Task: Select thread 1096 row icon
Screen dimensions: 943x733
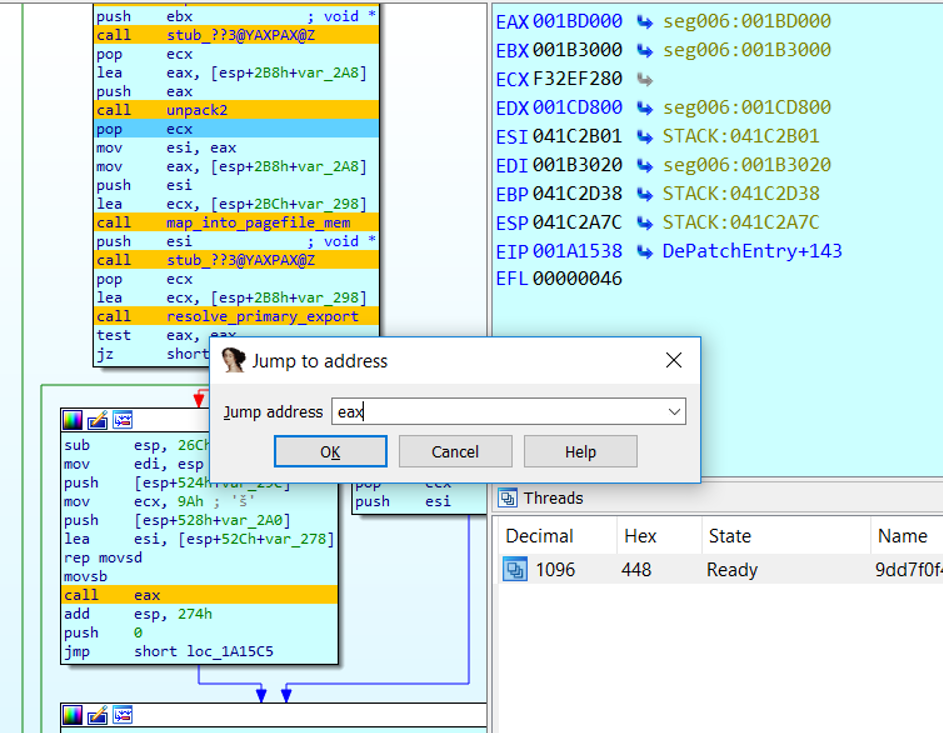Action: tap(515, 569)
